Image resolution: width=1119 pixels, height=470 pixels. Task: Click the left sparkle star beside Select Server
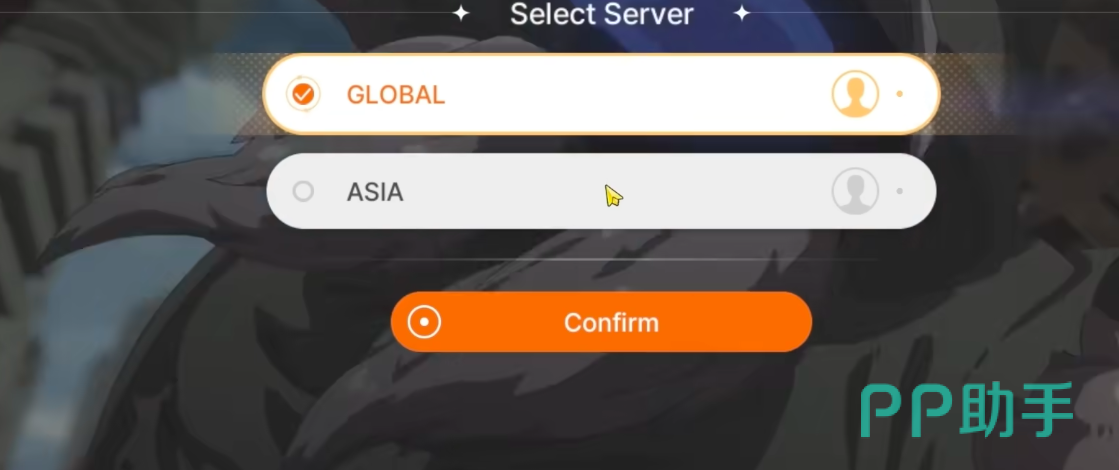461,13
